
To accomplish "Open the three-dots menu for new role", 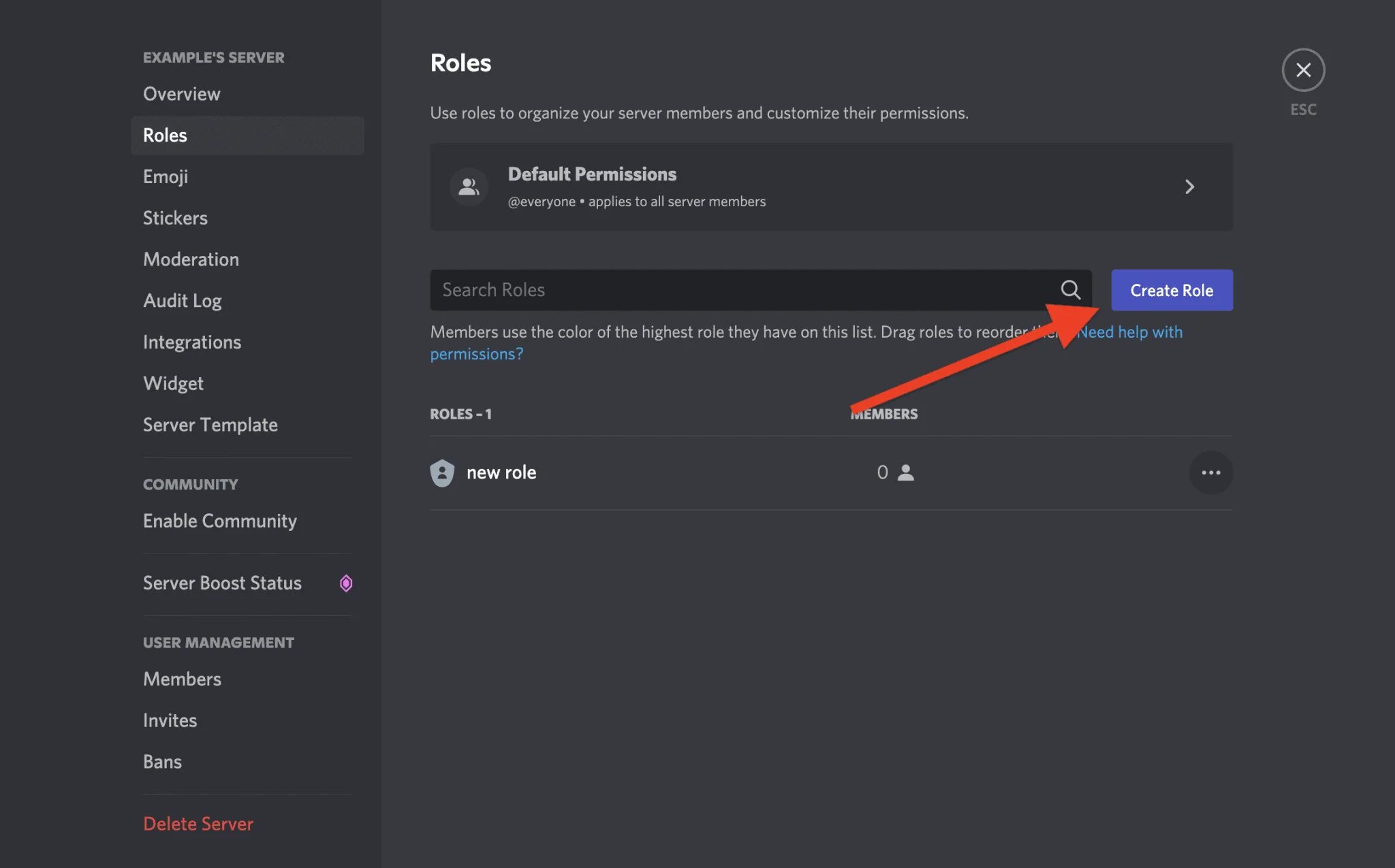I will pos(1210,472).
